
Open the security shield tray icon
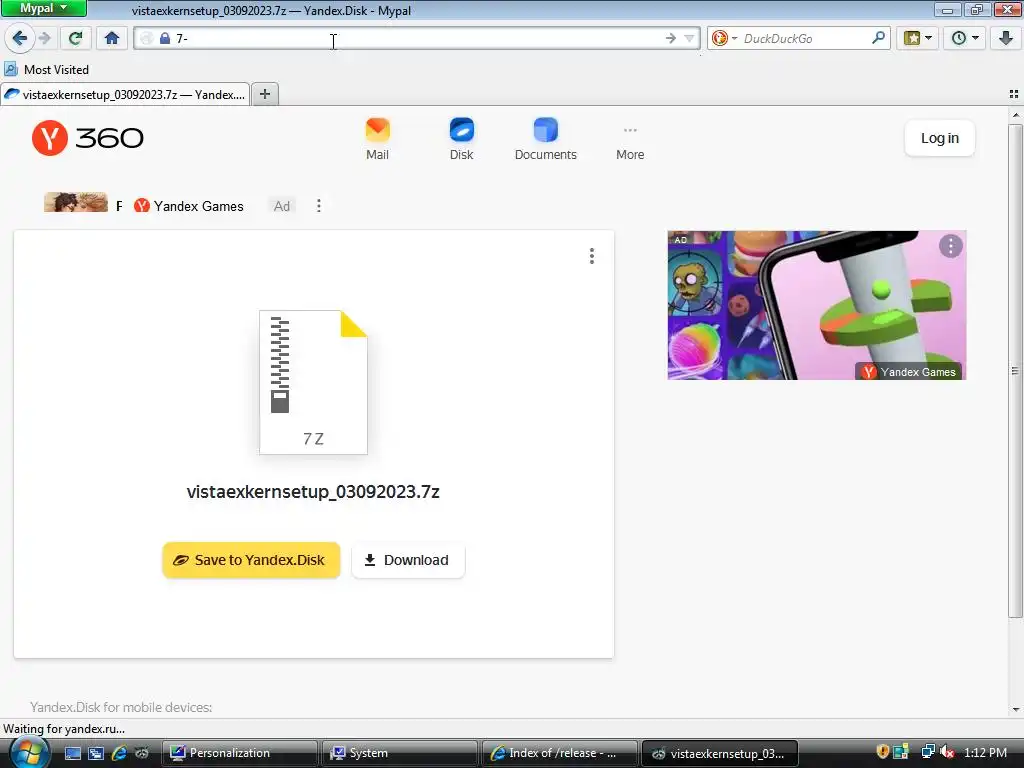(x=882, y=752)
